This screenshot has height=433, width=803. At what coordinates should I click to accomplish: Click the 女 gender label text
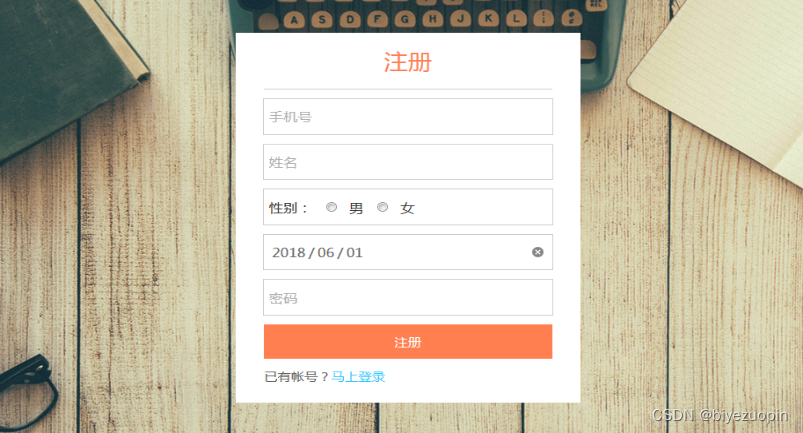407,208
